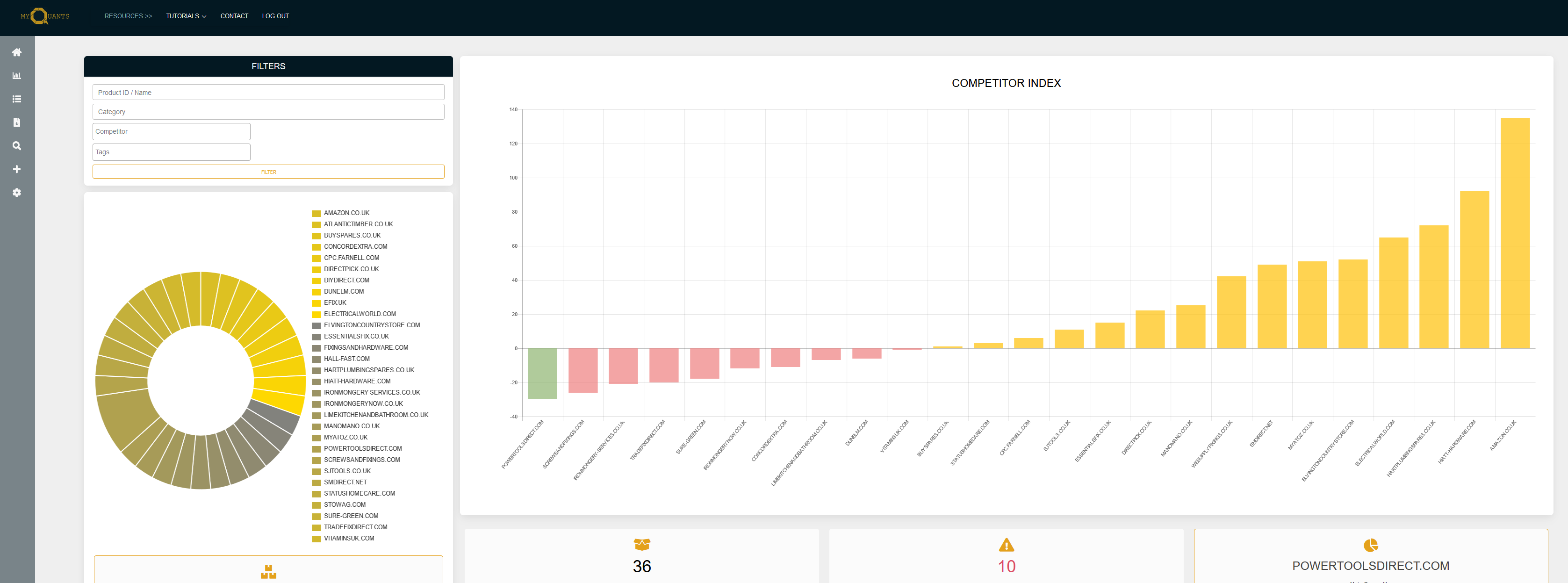Click the pie chart icon above POWERTOOLSDIRECT.COM
The height and width of the screenshot is (583, 1568).
(1371, 545)
